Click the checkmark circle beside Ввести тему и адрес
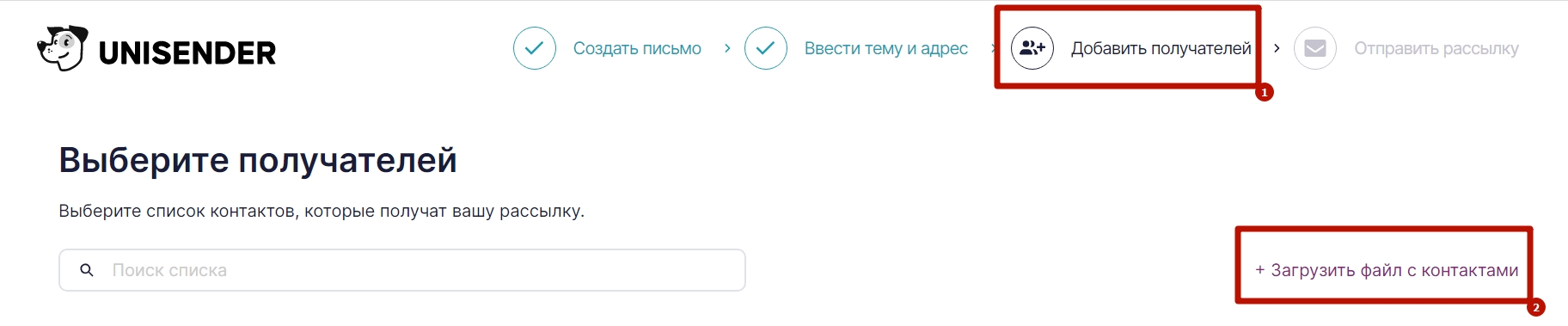The height and width of the screenshot is (326, 1568). [766, 48]
